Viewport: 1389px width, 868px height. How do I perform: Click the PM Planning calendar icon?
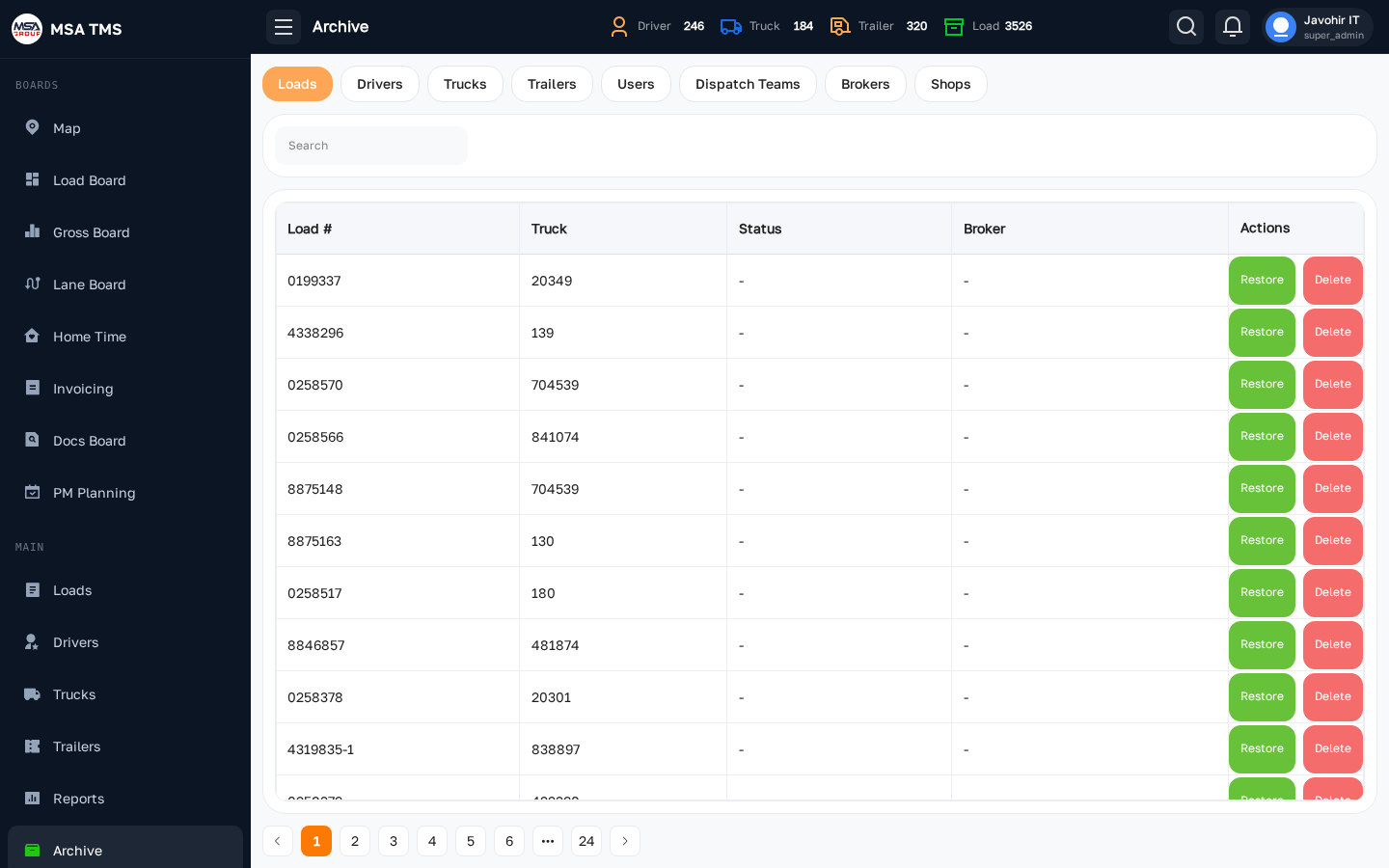(x=32, y=492)
